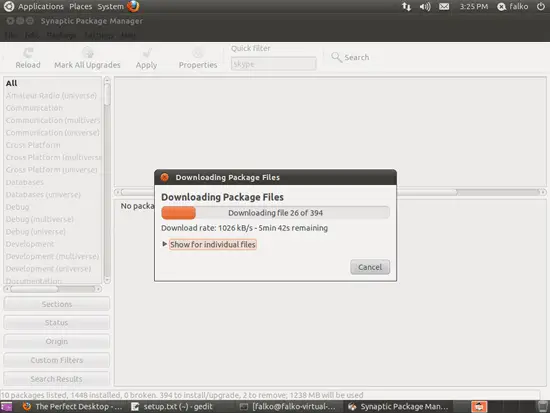550x413 pixels.
Task: Click the Custom Filters button
Action: (56, 360)
